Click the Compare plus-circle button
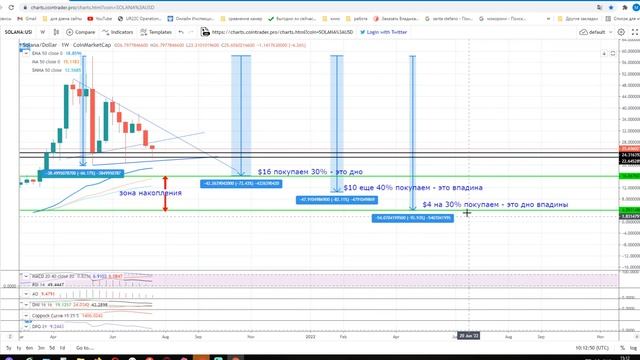The image size is (640, 360). click(81, 32)
